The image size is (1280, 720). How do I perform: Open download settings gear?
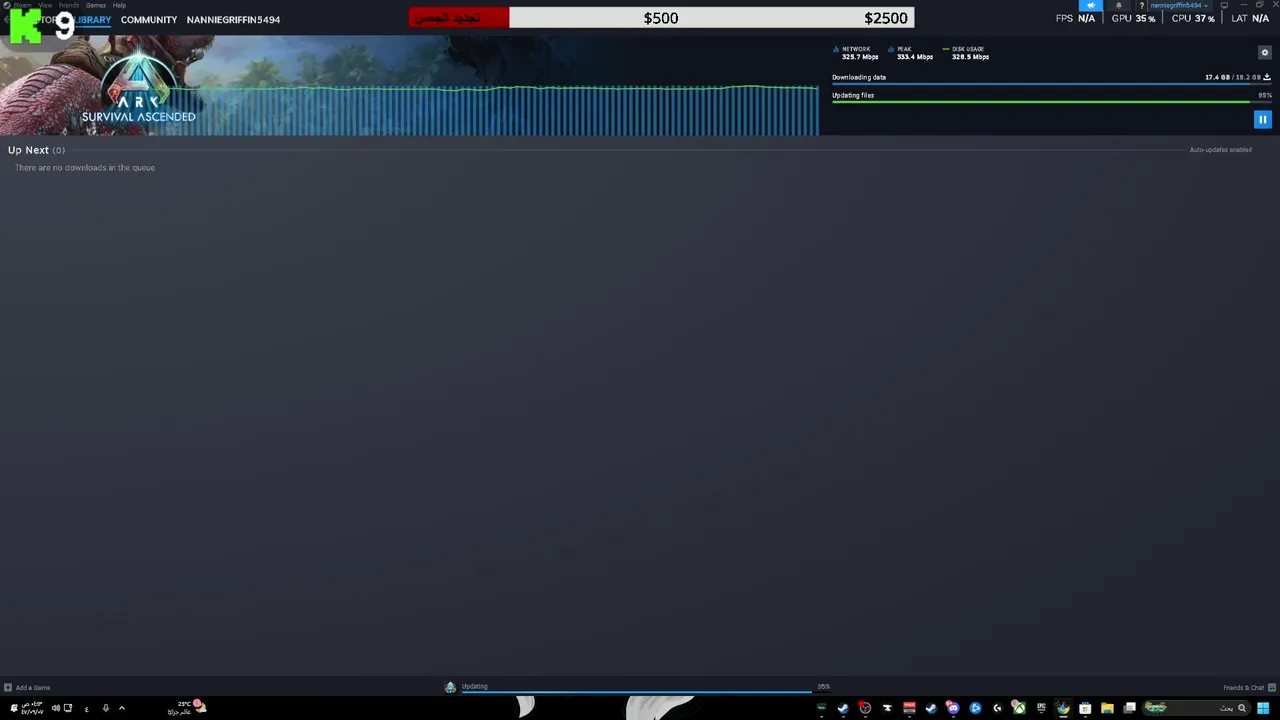[x=1264, y=52]
